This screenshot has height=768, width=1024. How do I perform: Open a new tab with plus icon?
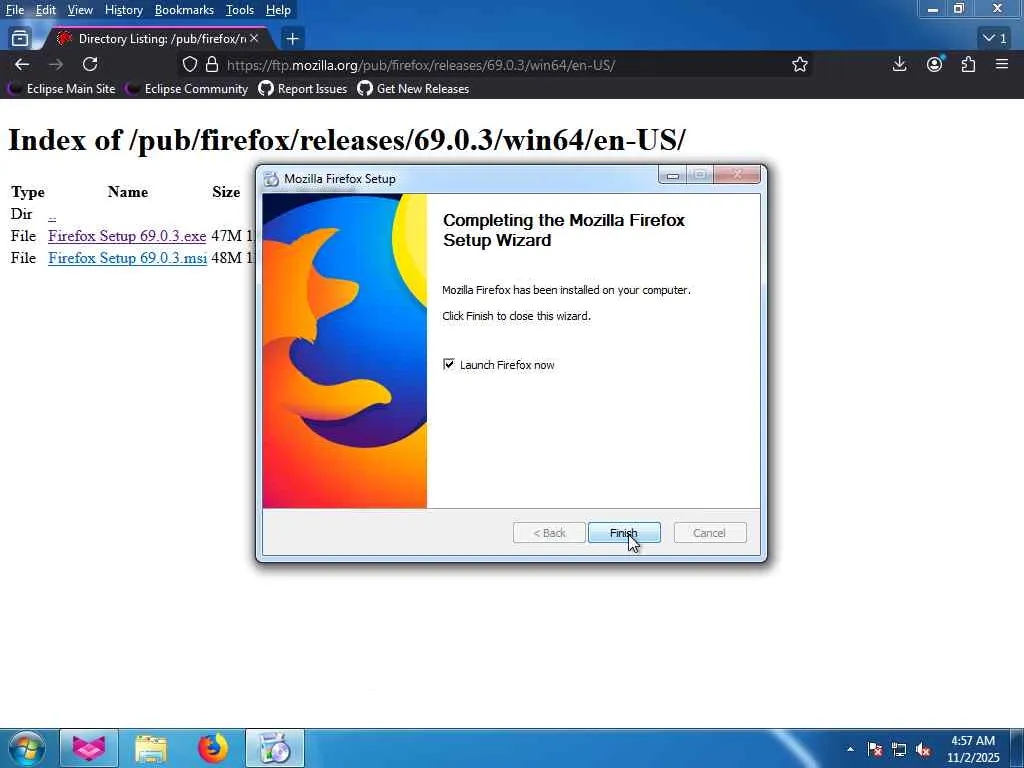292,39
